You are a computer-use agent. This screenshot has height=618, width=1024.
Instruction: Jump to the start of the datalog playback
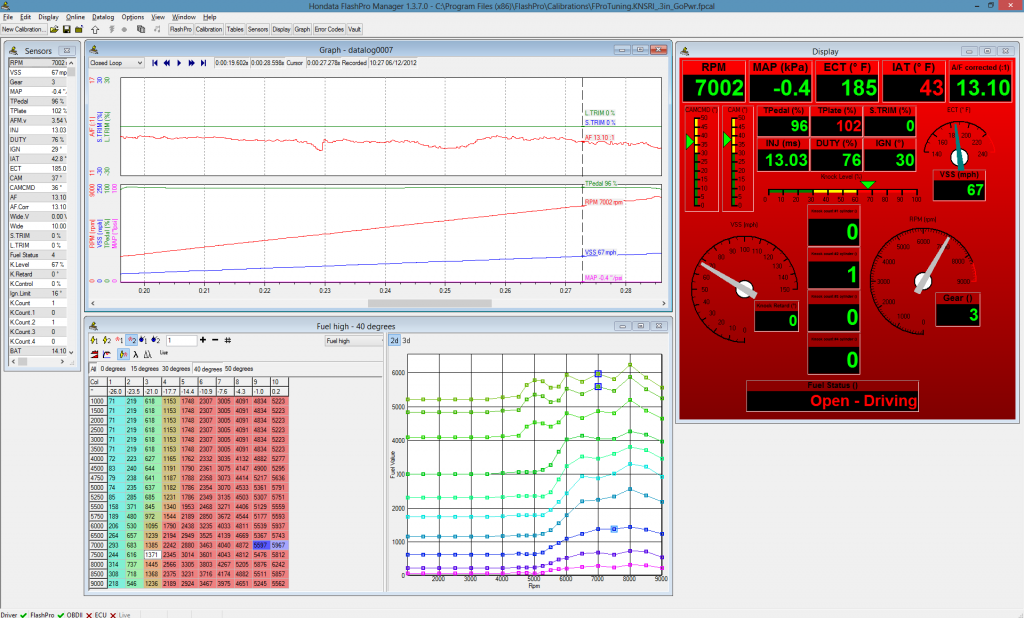pyautogui.click(x=155, y=63)
